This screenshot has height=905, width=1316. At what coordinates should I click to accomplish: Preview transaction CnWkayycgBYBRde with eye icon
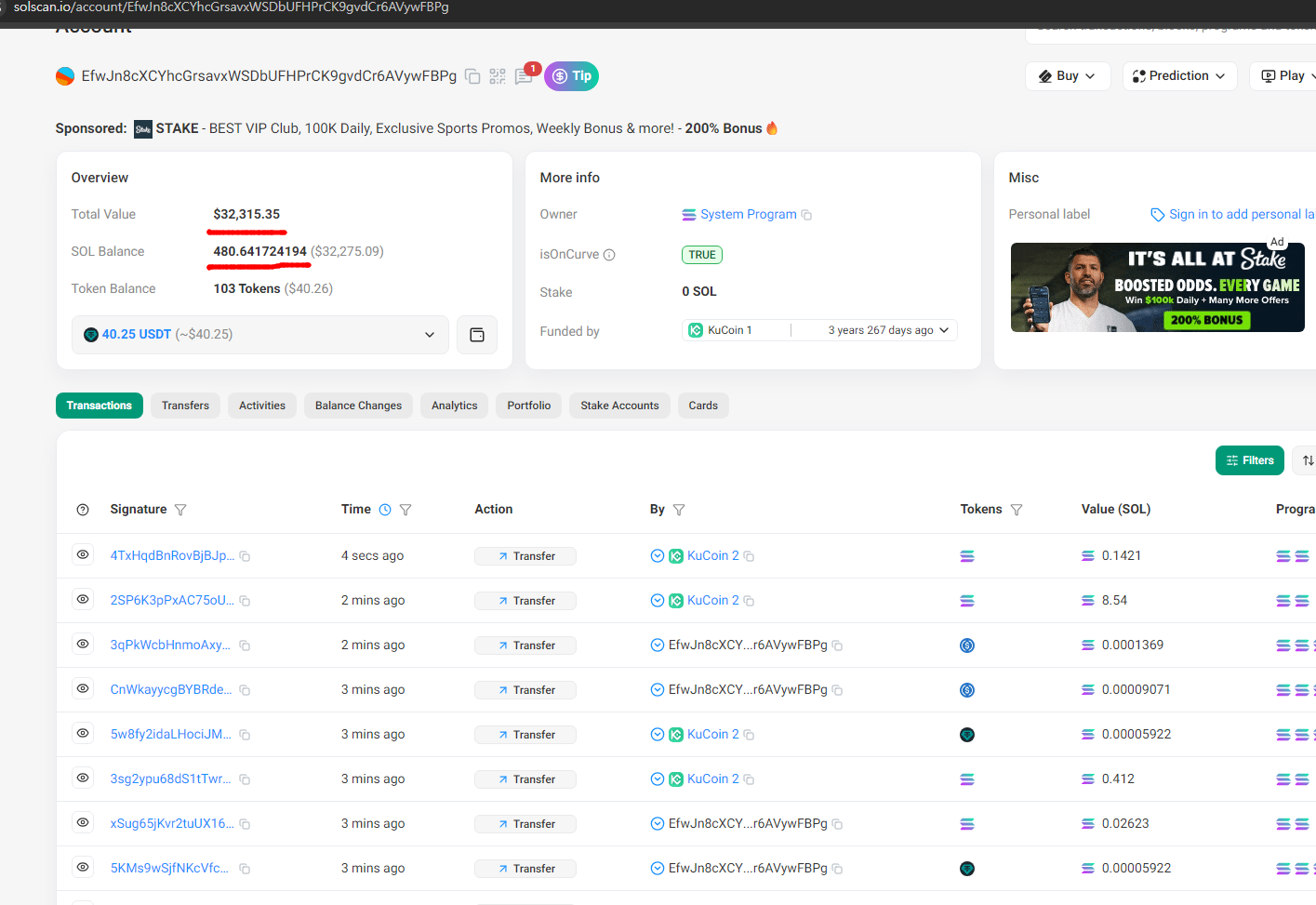pyautogui.click(x=83, y=689)
